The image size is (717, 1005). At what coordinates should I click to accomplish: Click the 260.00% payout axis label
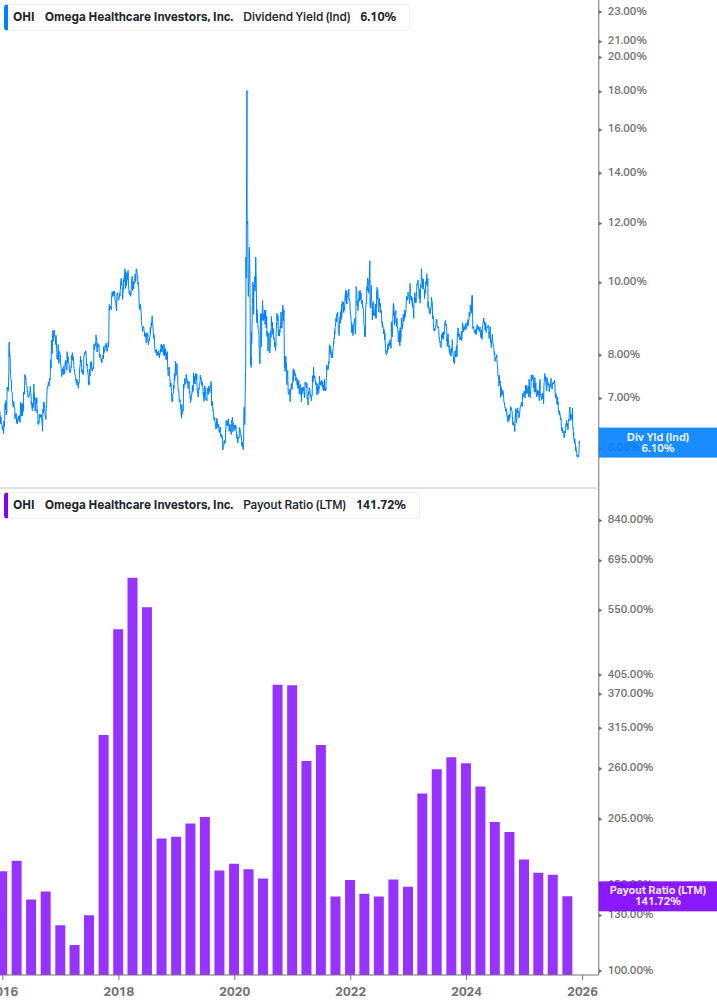pyautogui.click(x=630, y=768)
